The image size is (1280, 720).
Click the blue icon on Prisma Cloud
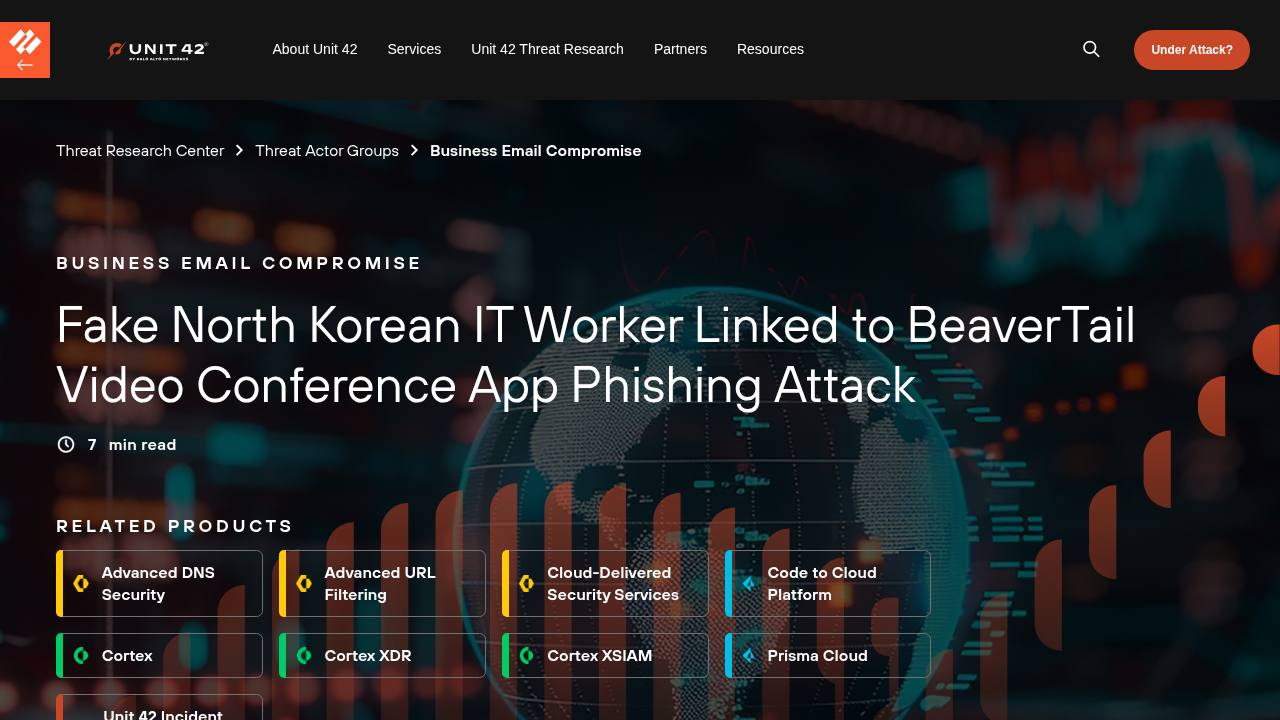click(749, 656)
